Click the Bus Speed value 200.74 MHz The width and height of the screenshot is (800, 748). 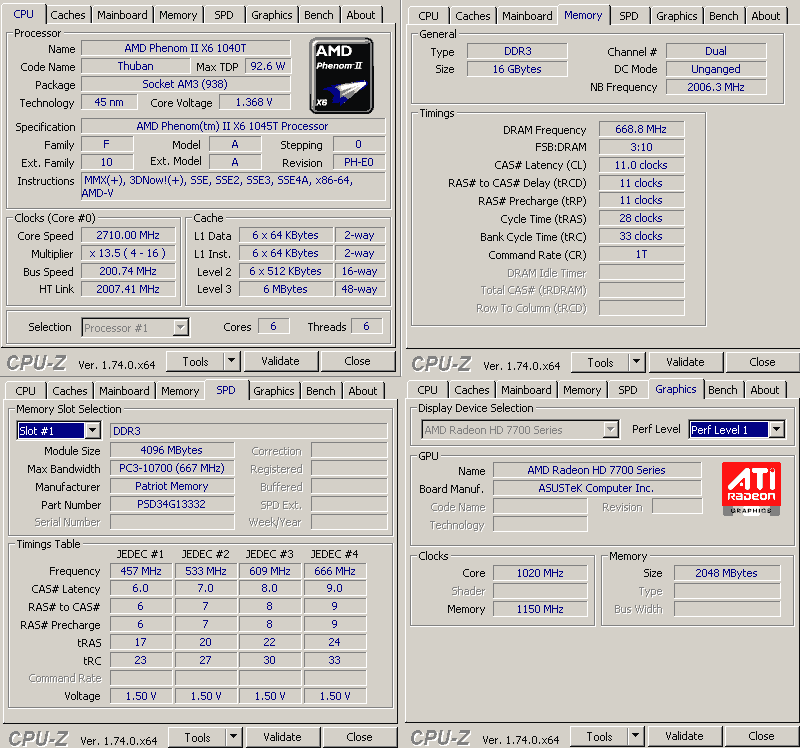click(128, 271)
